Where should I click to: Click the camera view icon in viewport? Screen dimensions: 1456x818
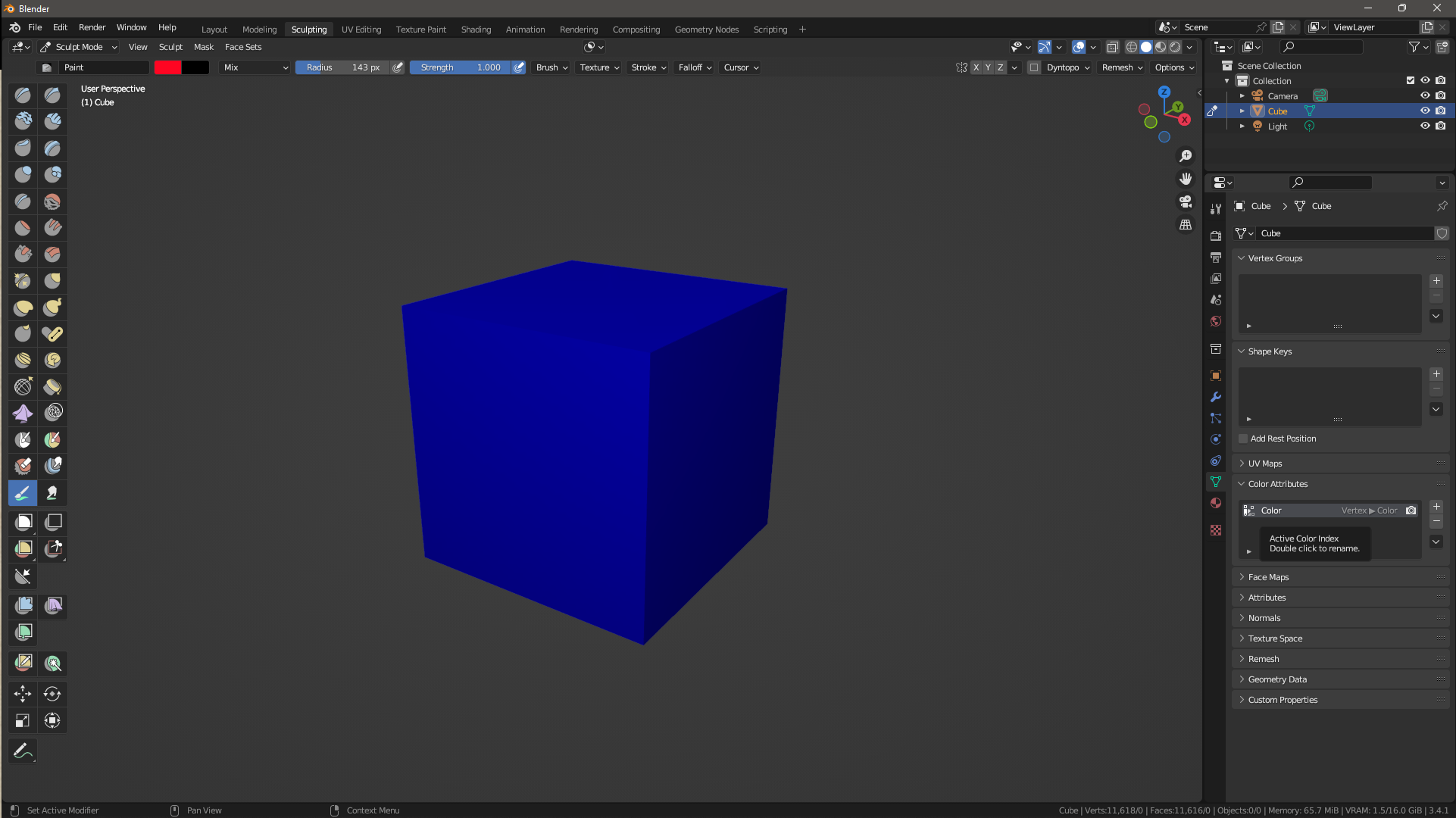tap(1186, 201)
